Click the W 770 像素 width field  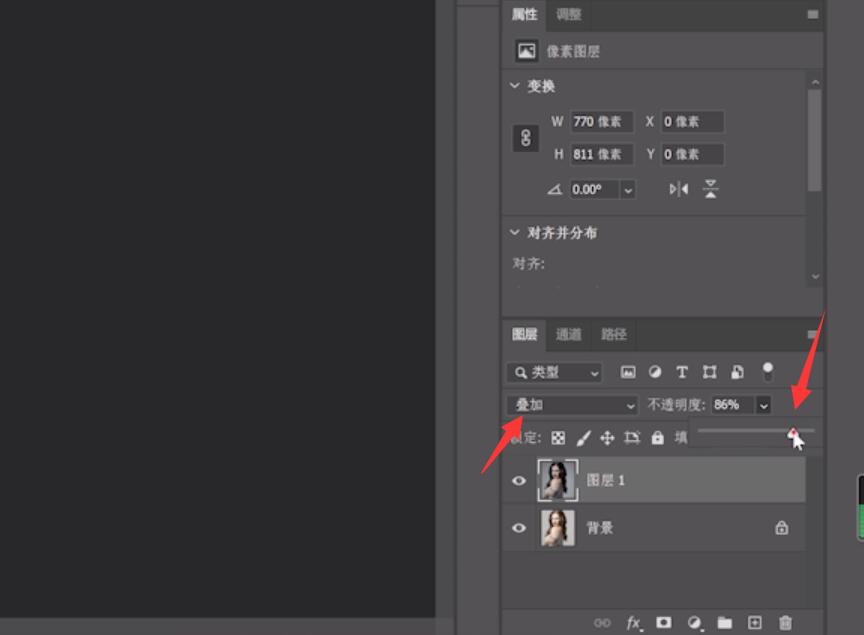pyautogui.click(x=601, y=122)
